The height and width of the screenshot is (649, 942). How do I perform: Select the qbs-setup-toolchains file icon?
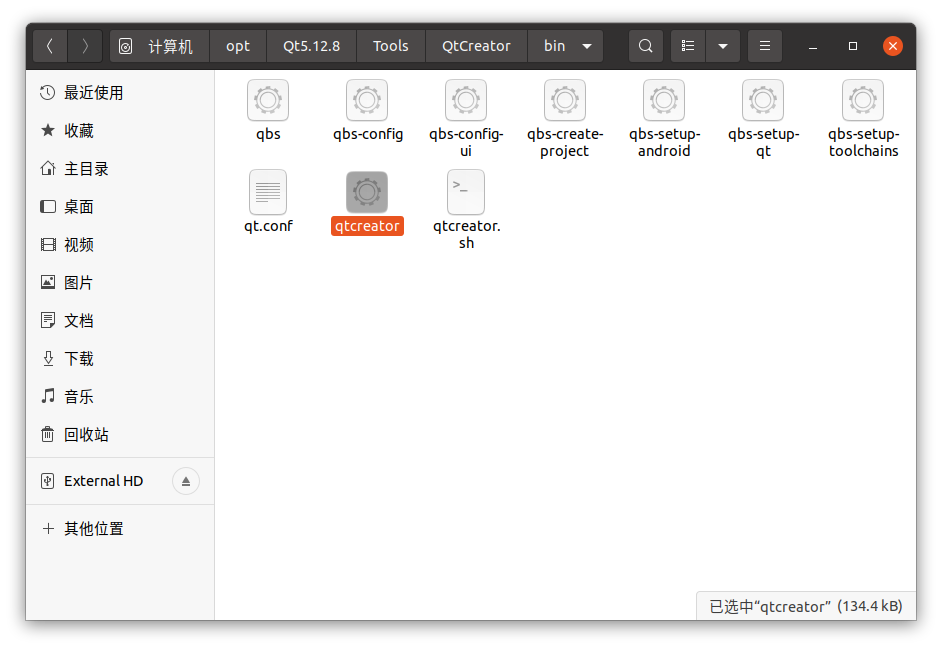[863, 100]
